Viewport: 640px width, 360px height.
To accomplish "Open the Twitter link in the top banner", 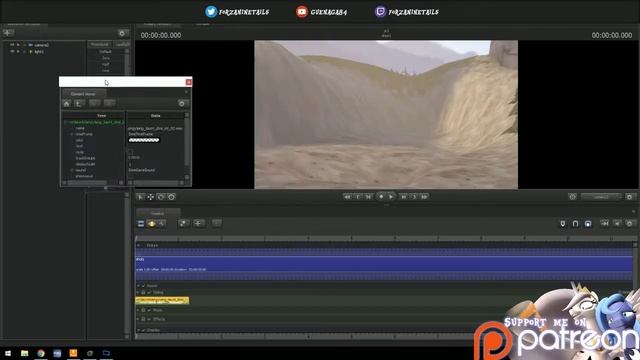I will [x=237, y=11].
